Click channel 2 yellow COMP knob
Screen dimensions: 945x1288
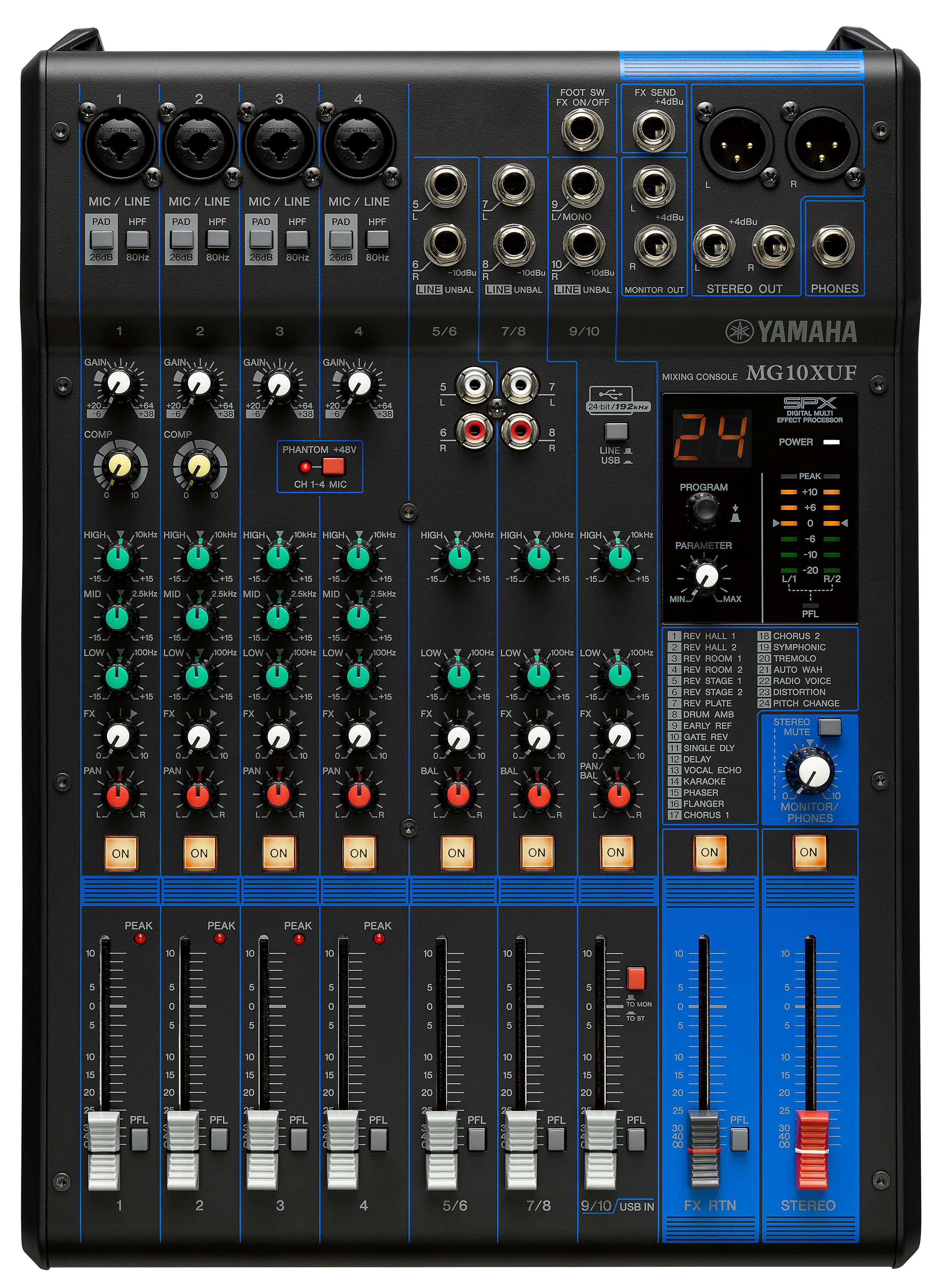coord(199,466)
